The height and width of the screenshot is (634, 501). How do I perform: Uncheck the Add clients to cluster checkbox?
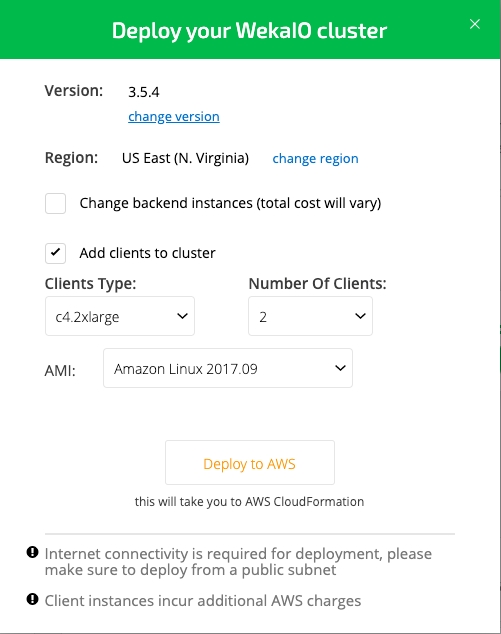tap(55, 253)
